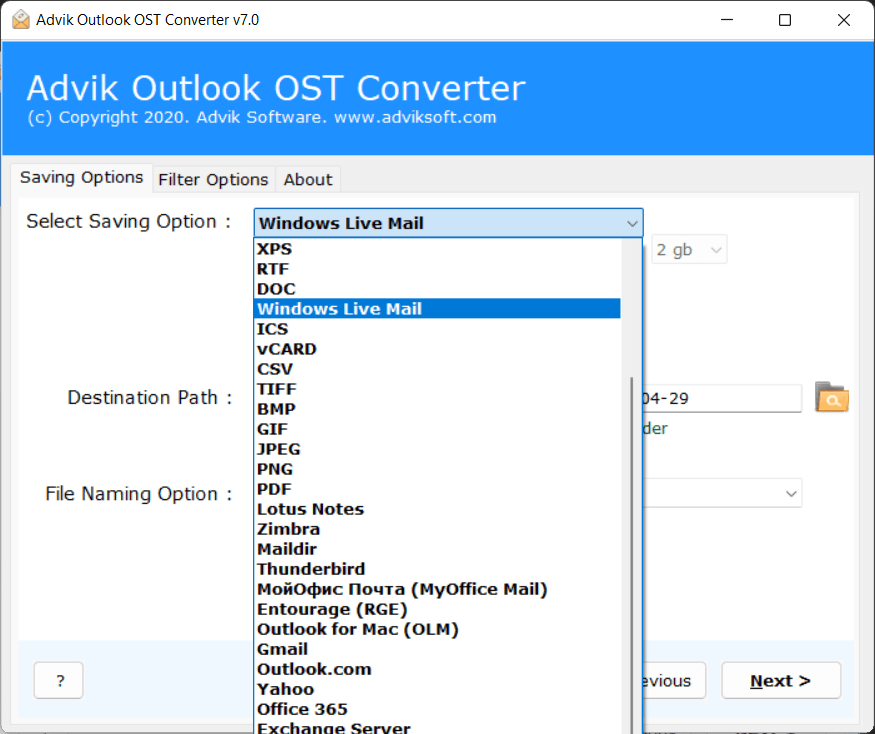
Task: Click the Previous button
Action: coord(674,680)
